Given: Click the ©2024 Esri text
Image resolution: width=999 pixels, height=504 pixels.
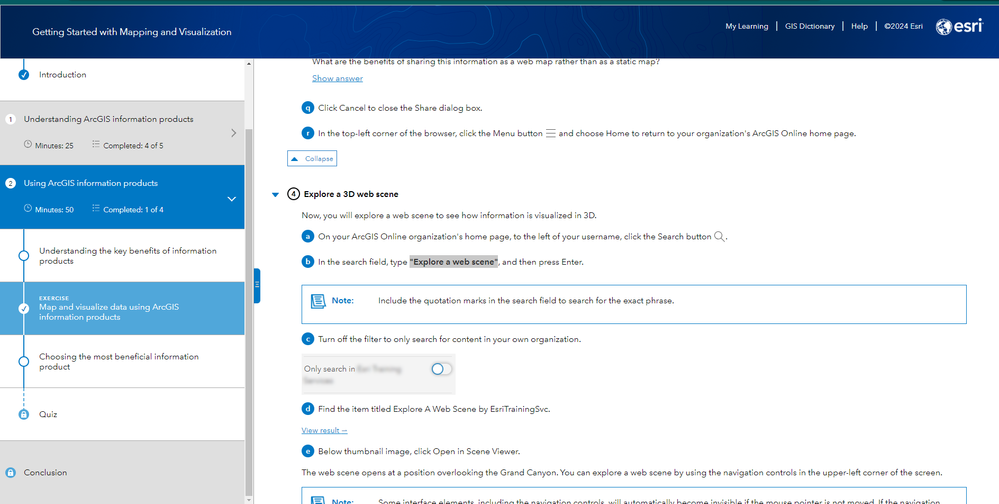Looking at the screenshot, I should point(903,26).
